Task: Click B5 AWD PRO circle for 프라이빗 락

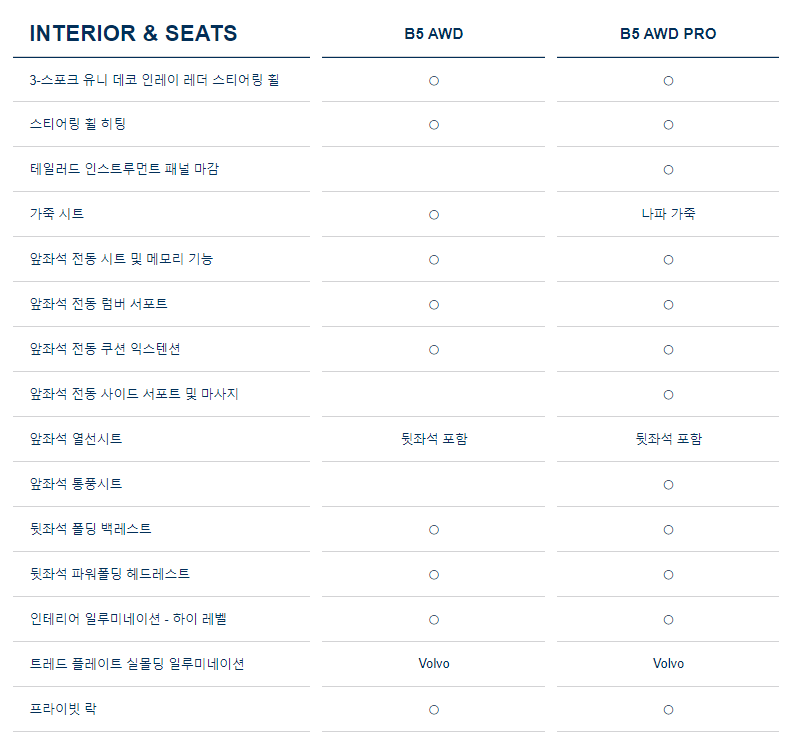Action: point(668,710)
